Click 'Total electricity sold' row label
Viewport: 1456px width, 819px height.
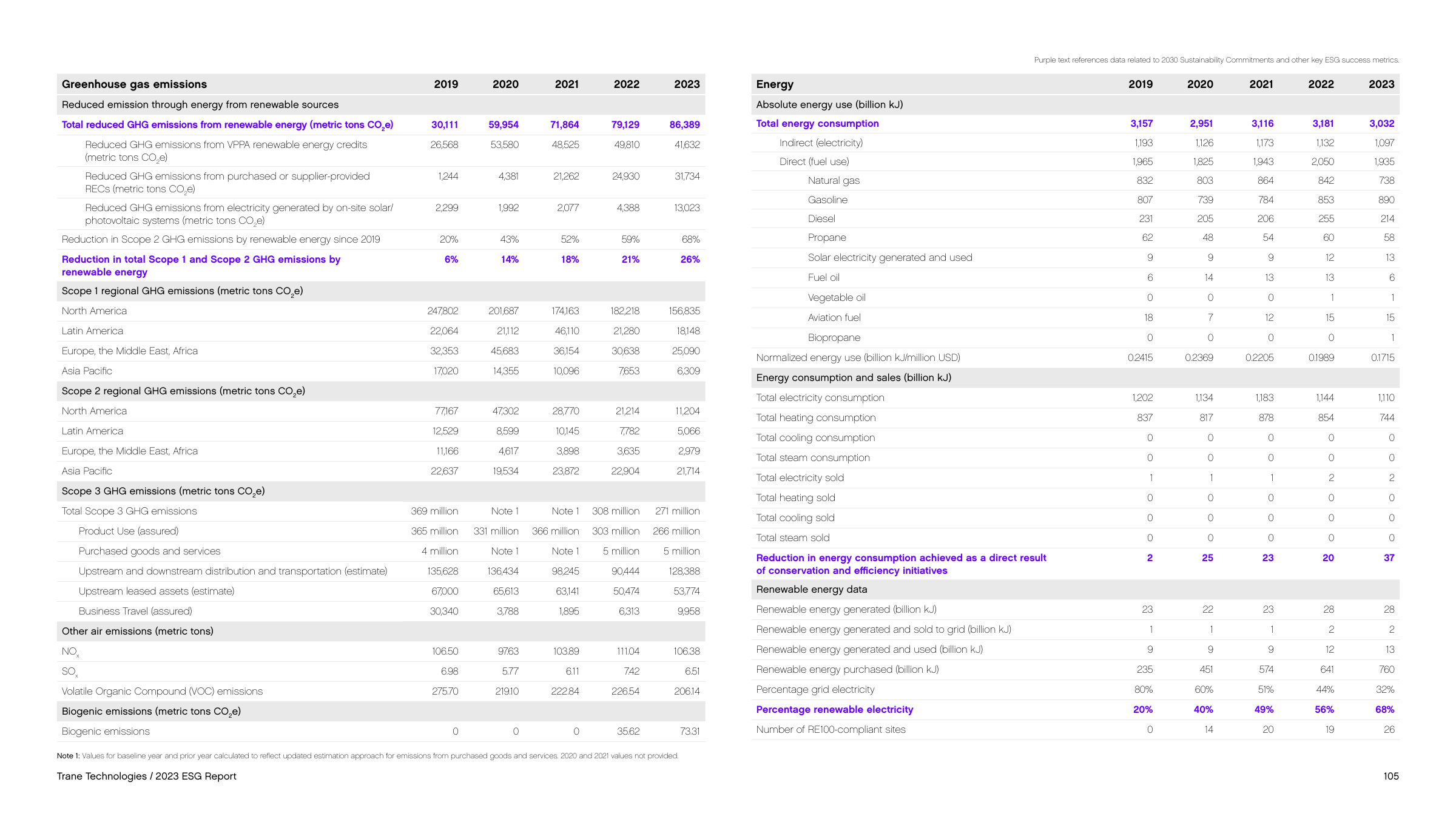(800, 477)
